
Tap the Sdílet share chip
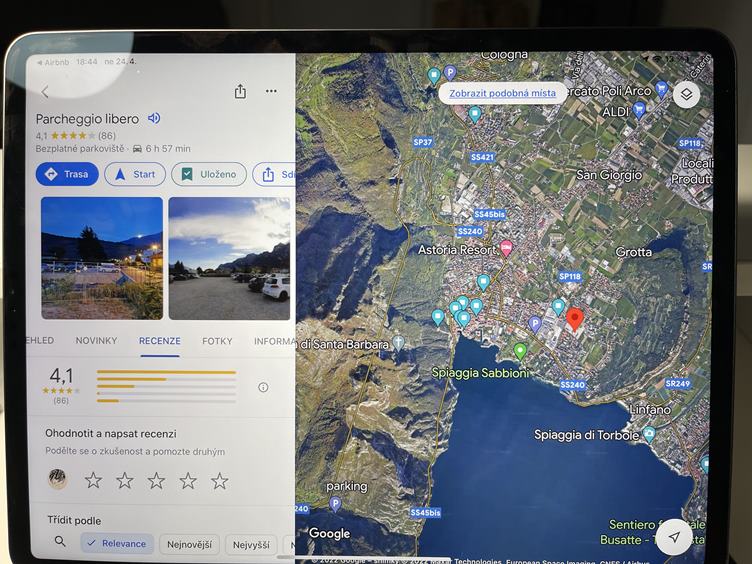[x=274, y=175]
